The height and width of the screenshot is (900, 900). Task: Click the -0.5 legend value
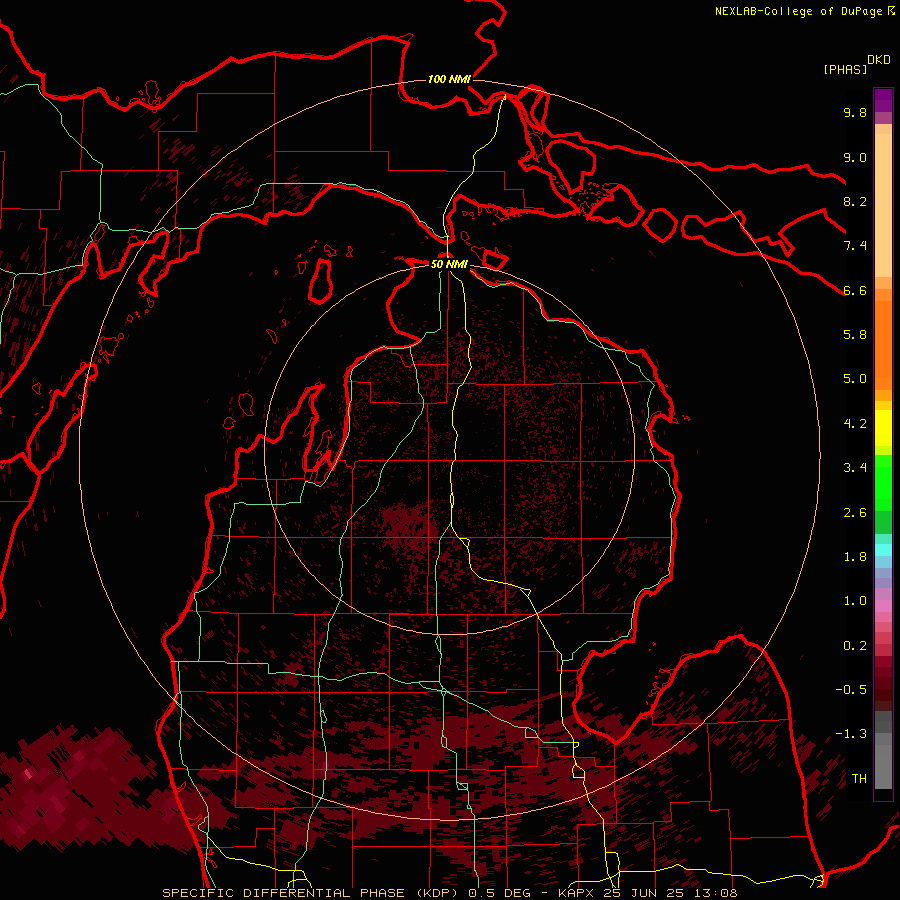click(x=851, y=690)
